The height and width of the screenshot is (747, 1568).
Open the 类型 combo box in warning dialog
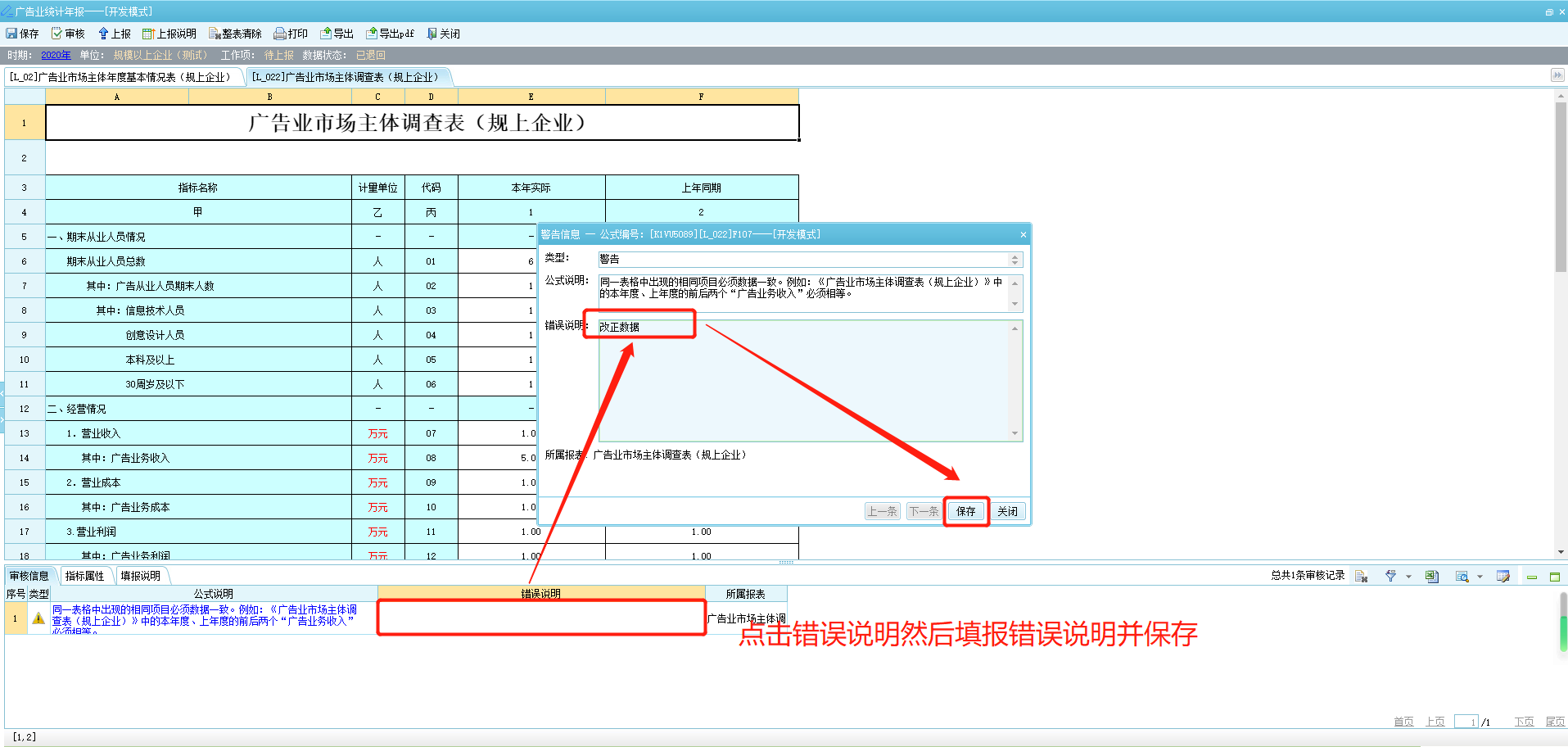coord(810,260)
